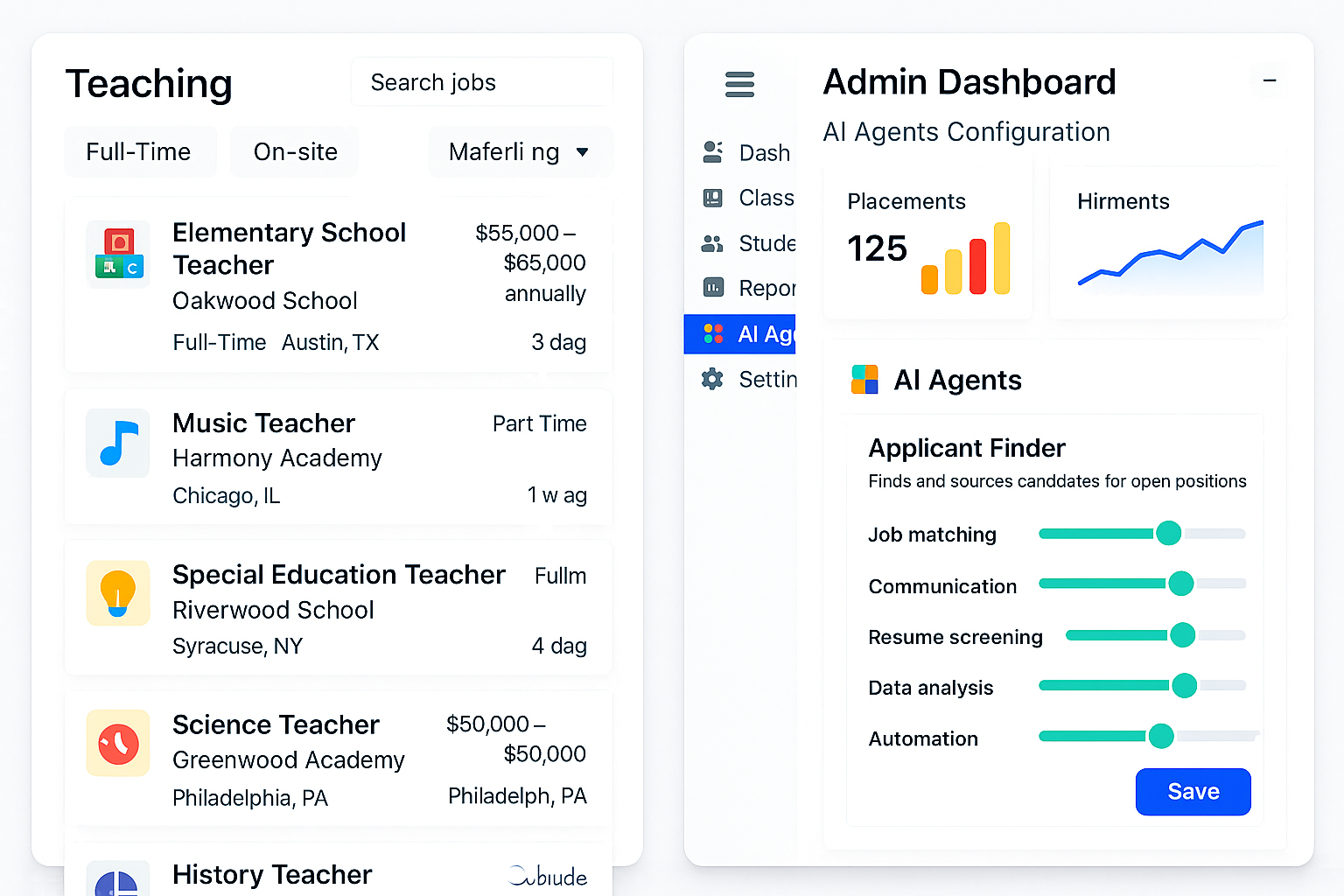This screenshot has width=1344, height=896.
Task: Click the Music Teacher note icon
Action: (118, 443)
